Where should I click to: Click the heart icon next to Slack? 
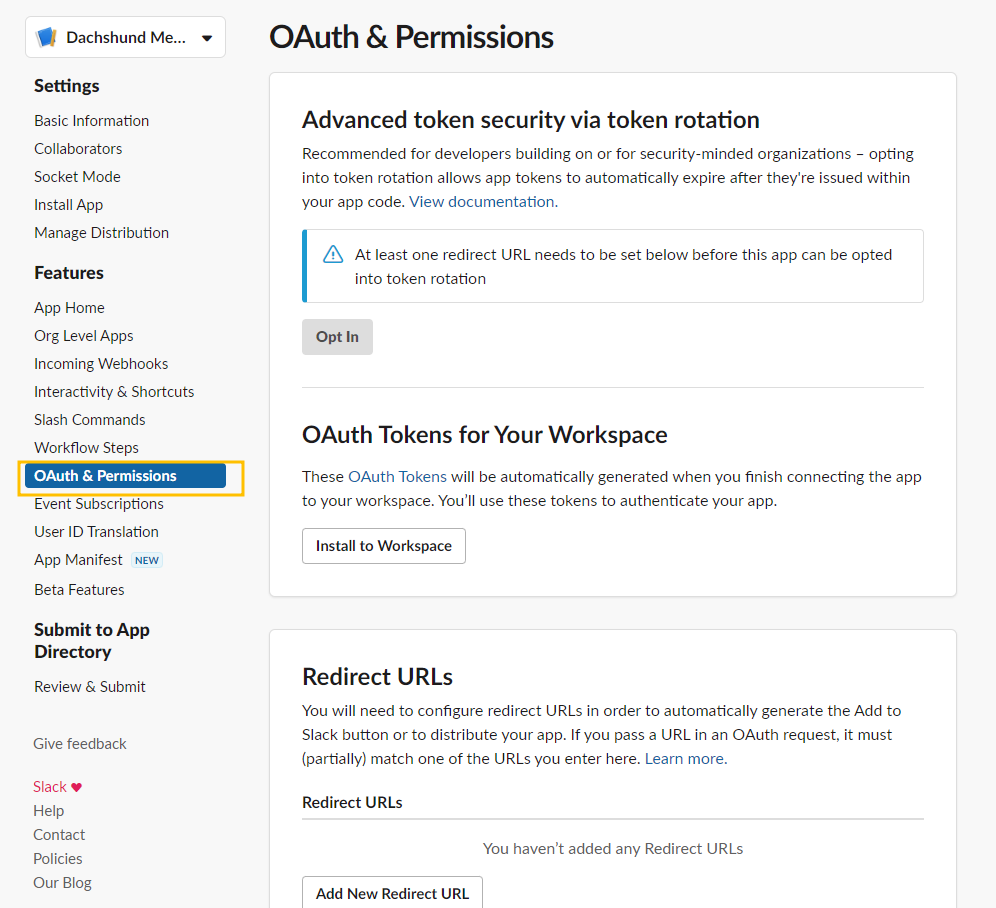76,787
